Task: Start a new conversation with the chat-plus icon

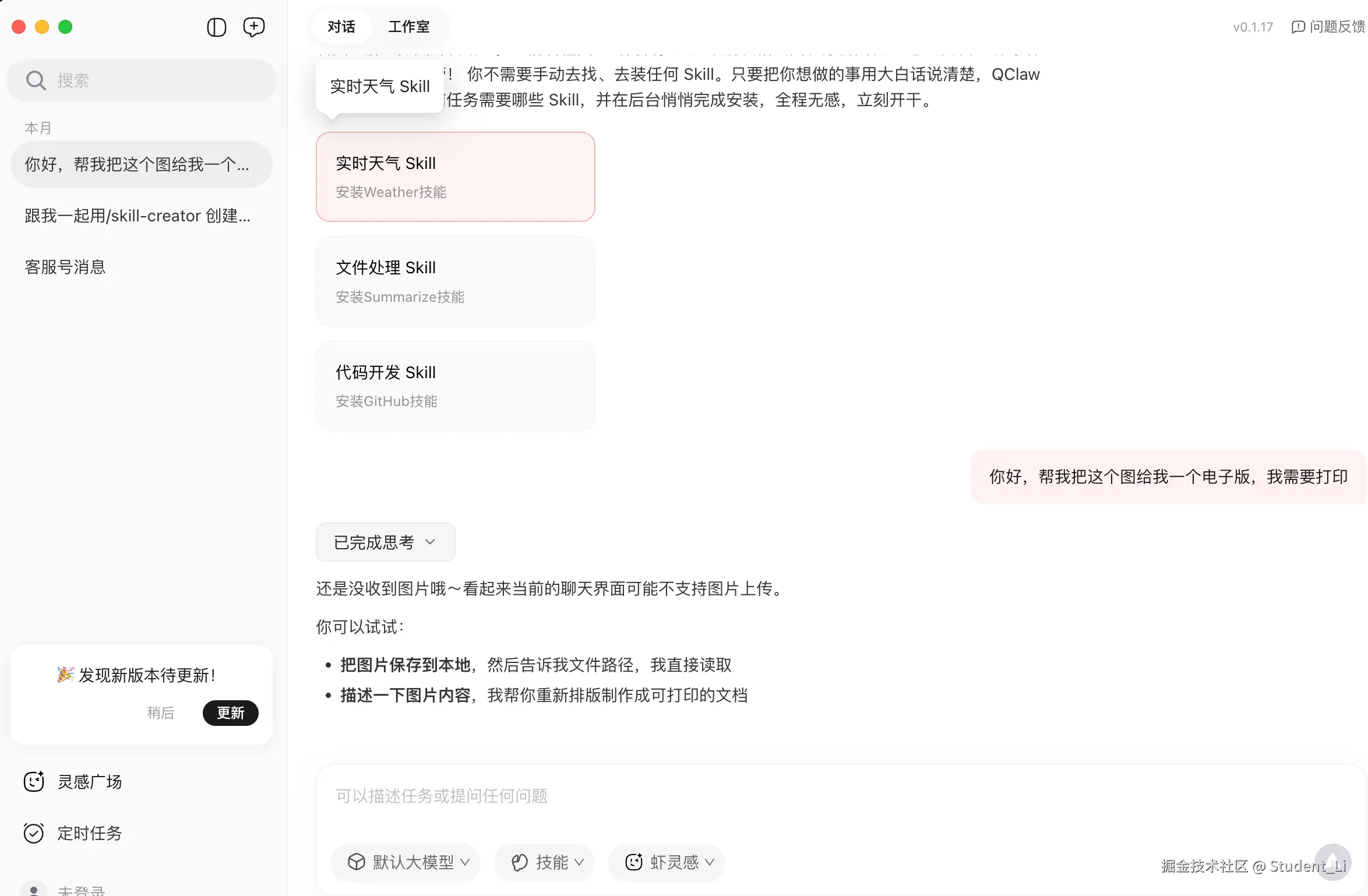Action: pyautogui.click(x=253, y=27)
